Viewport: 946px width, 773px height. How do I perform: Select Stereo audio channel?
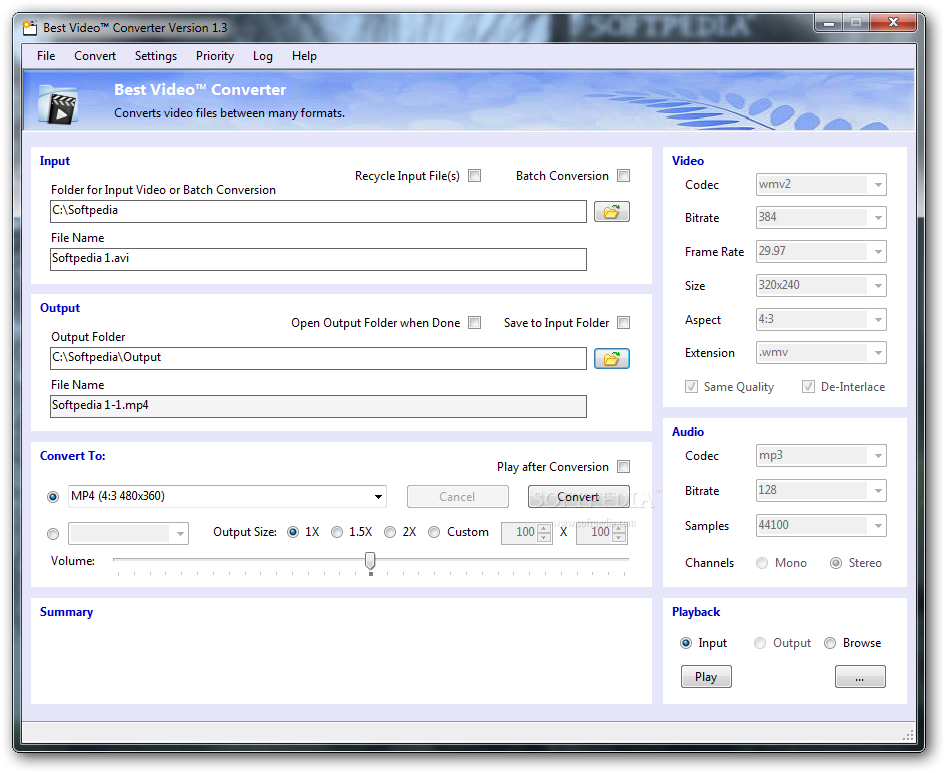coord(836,563)
